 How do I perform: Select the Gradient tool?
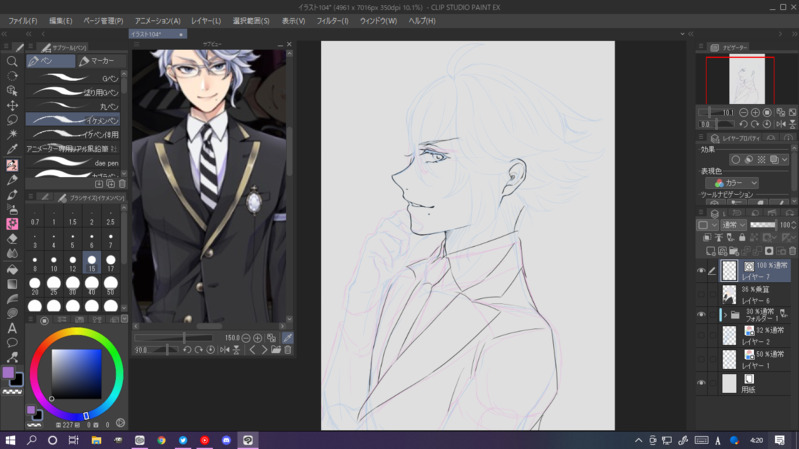pyautogui.click(x=12, y=284)
